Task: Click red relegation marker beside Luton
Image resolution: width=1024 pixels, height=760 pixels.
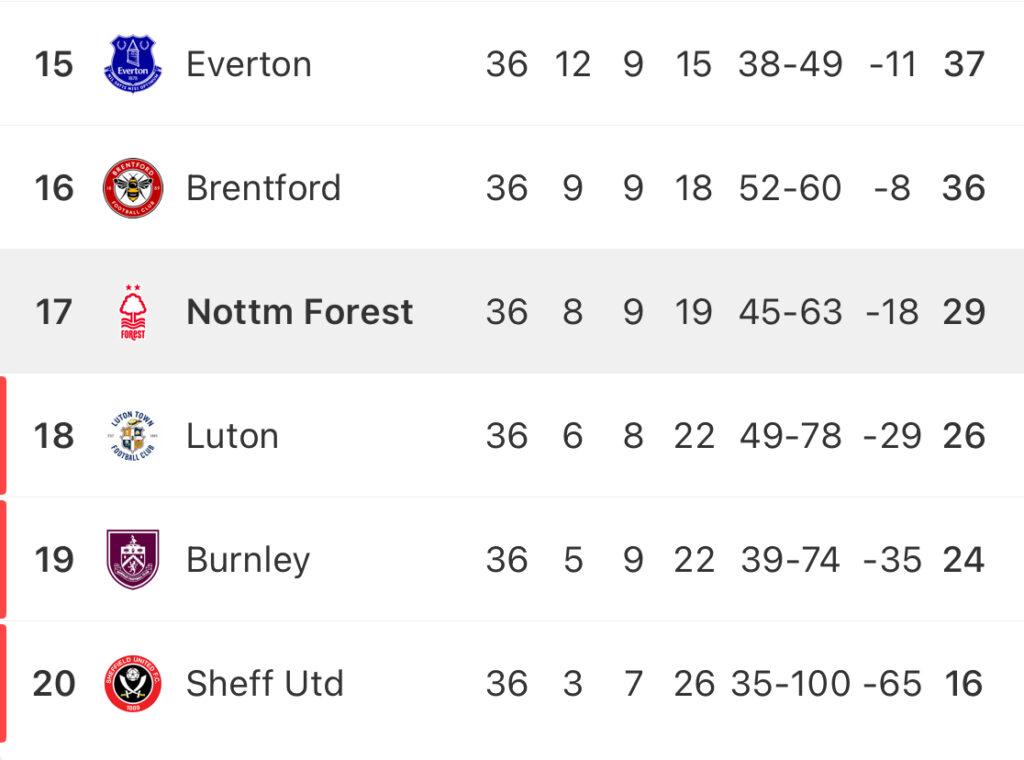Action: (x=3, y=435)
